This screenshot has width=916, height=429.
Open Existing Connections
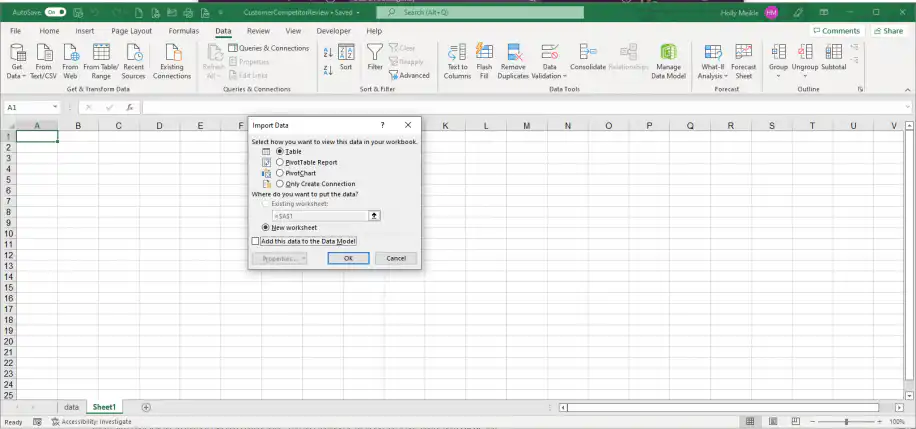(172, 61)
